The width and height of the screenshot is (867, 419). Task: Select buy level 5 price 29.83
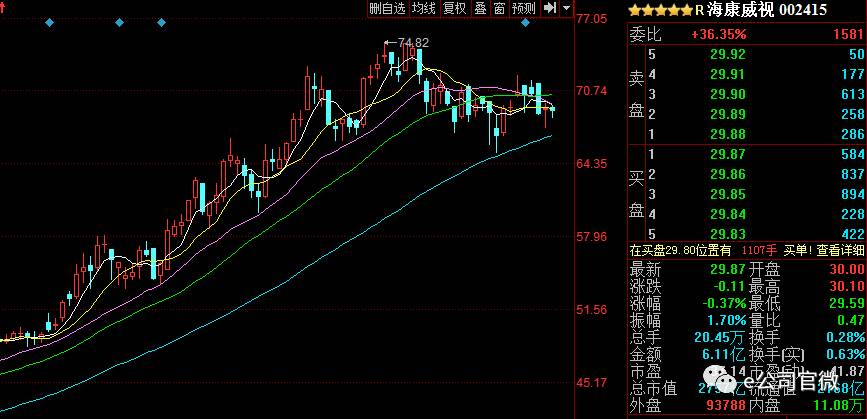(728, 233)
